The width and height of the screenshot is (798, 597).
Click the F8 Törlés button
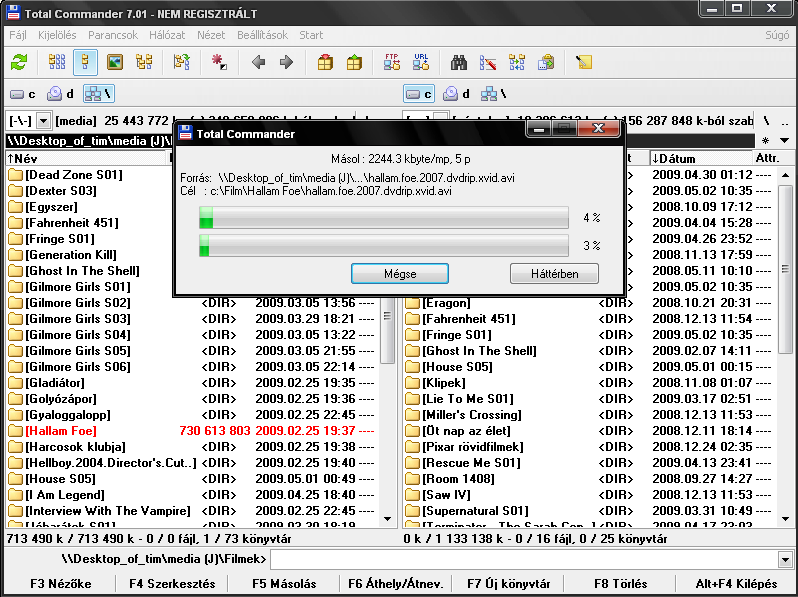620,584
